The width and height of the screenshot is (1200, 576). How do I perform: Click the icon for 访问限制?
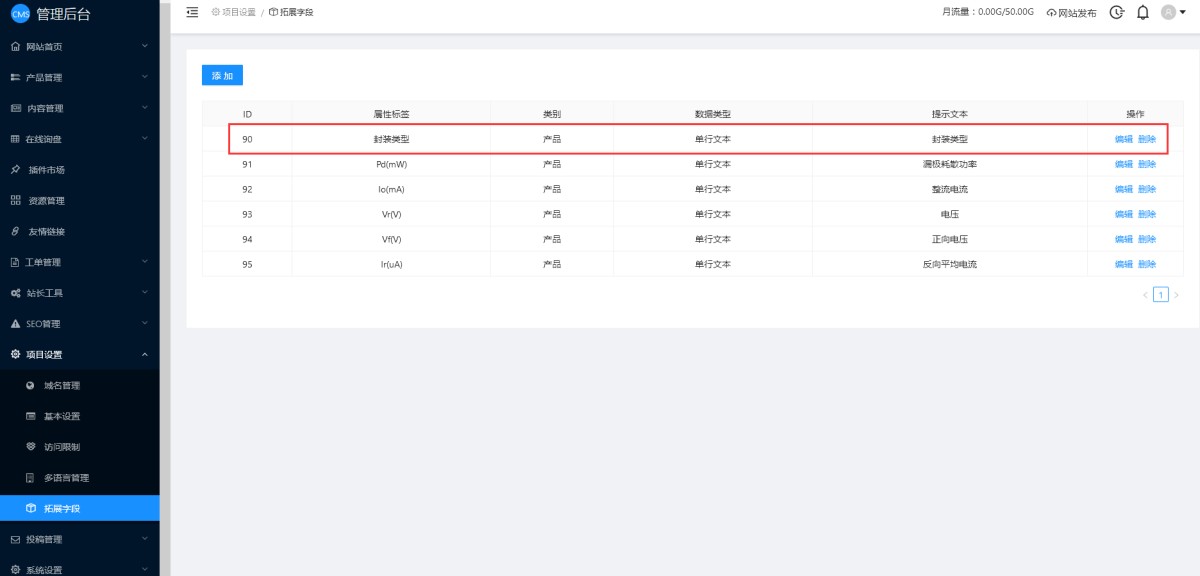(30, 447)
